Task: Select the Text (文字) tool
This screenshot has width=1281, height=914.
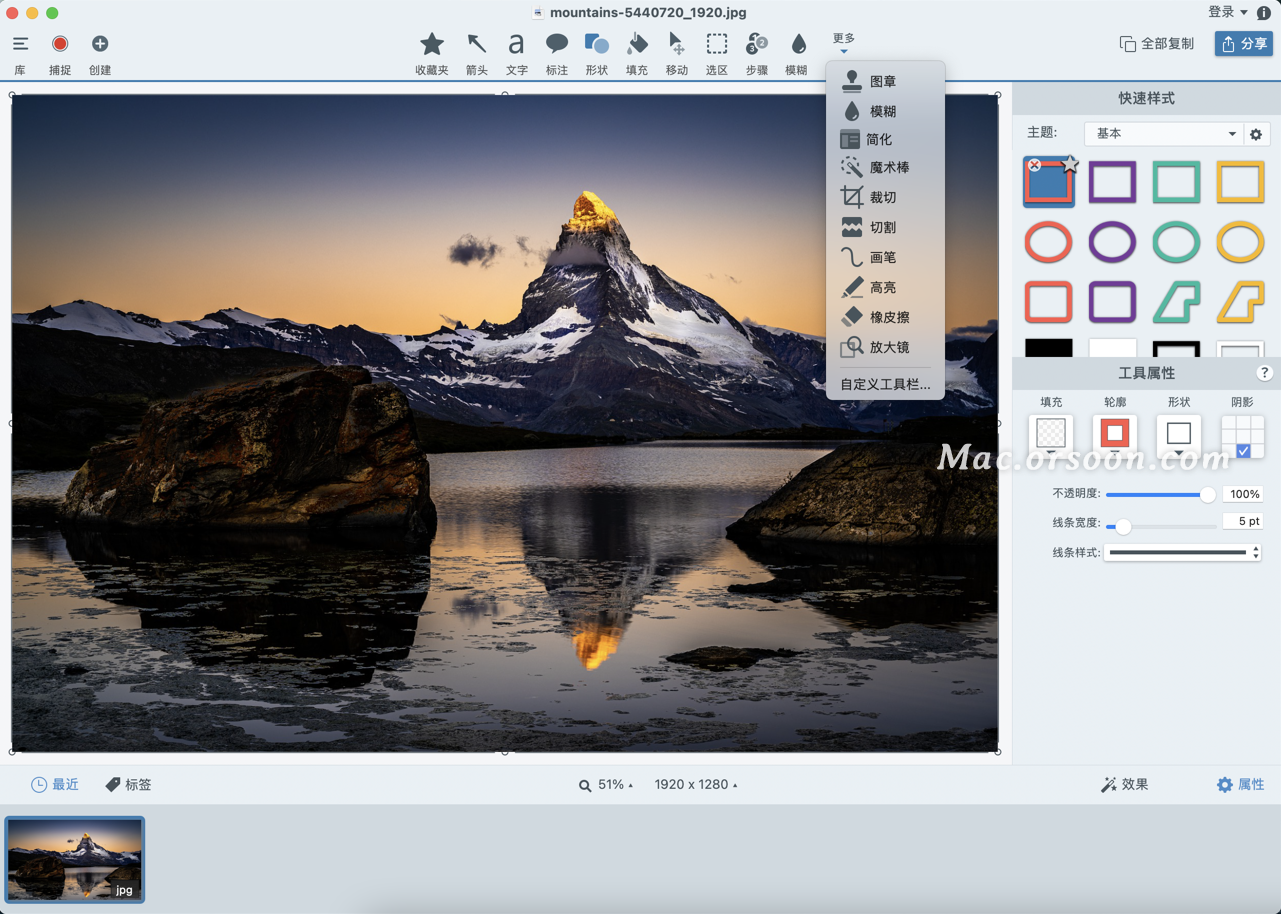Action: (516, 44)
